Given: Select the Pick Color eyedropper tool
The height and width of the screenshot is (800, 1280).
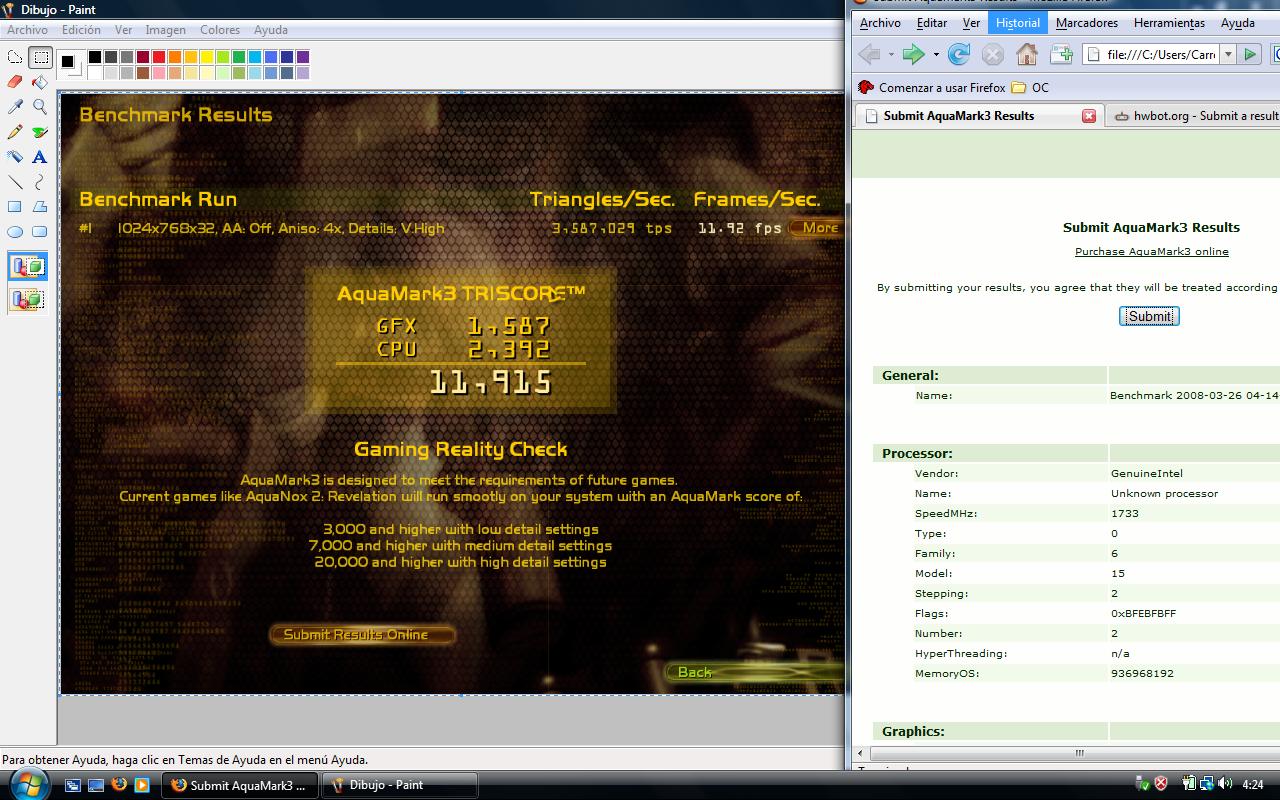Looking at the screenshot, I should pos(15,107).
